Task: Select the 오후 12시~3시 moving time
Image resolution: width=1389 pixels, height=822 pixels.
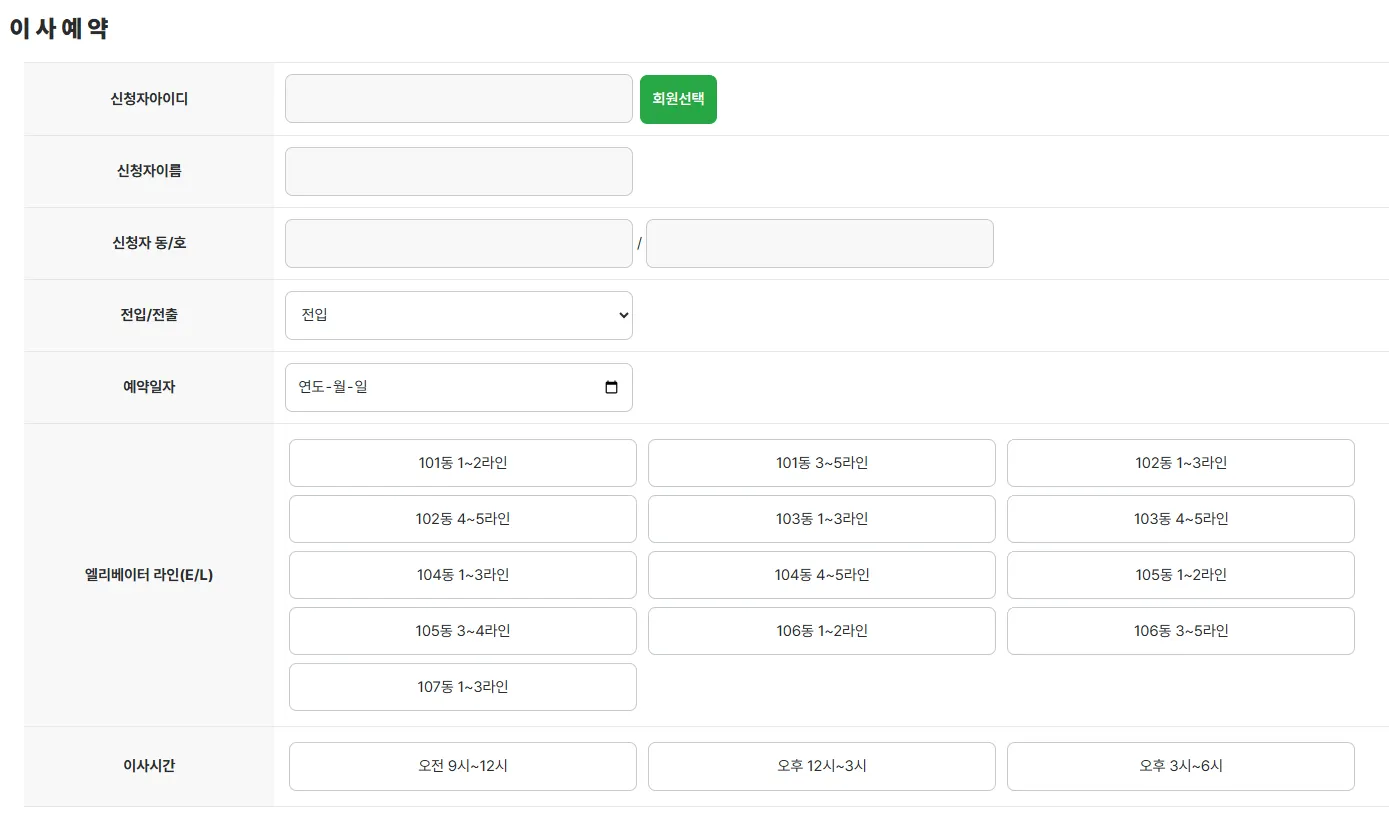Action: [x=821, y=766]
